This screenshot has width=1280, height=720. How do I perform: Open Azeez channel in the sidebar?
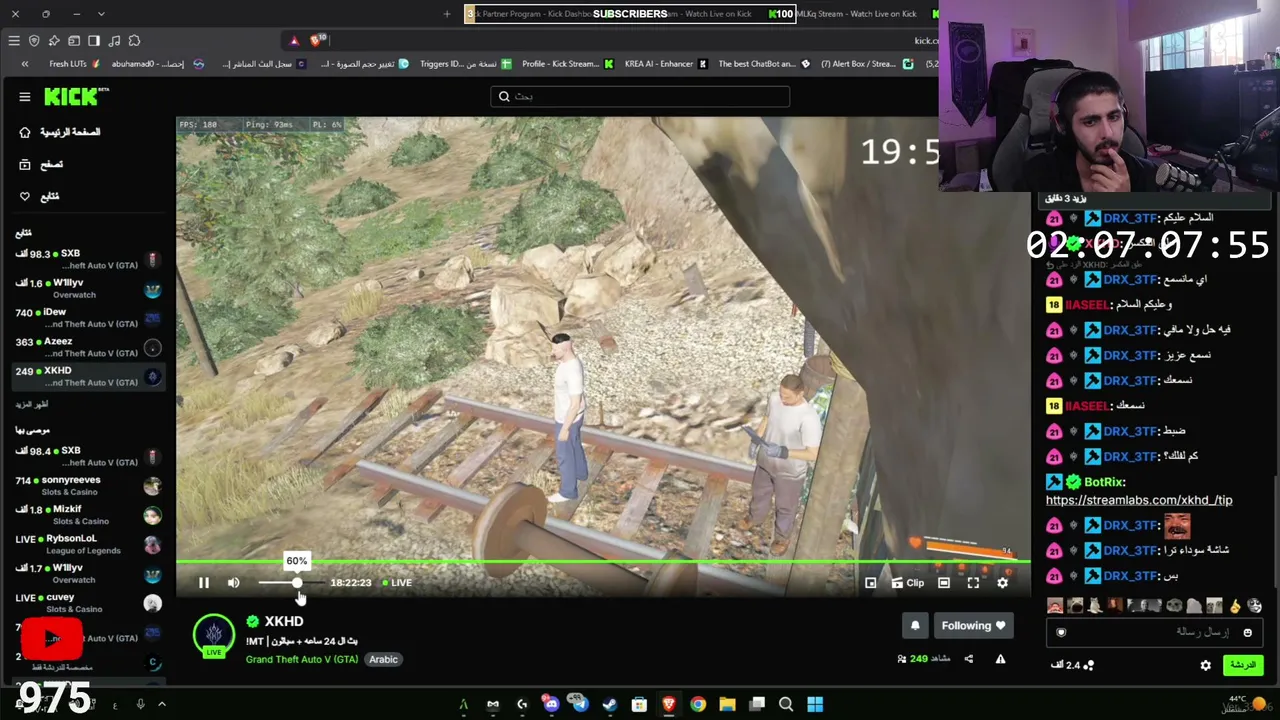pos(88,347)
